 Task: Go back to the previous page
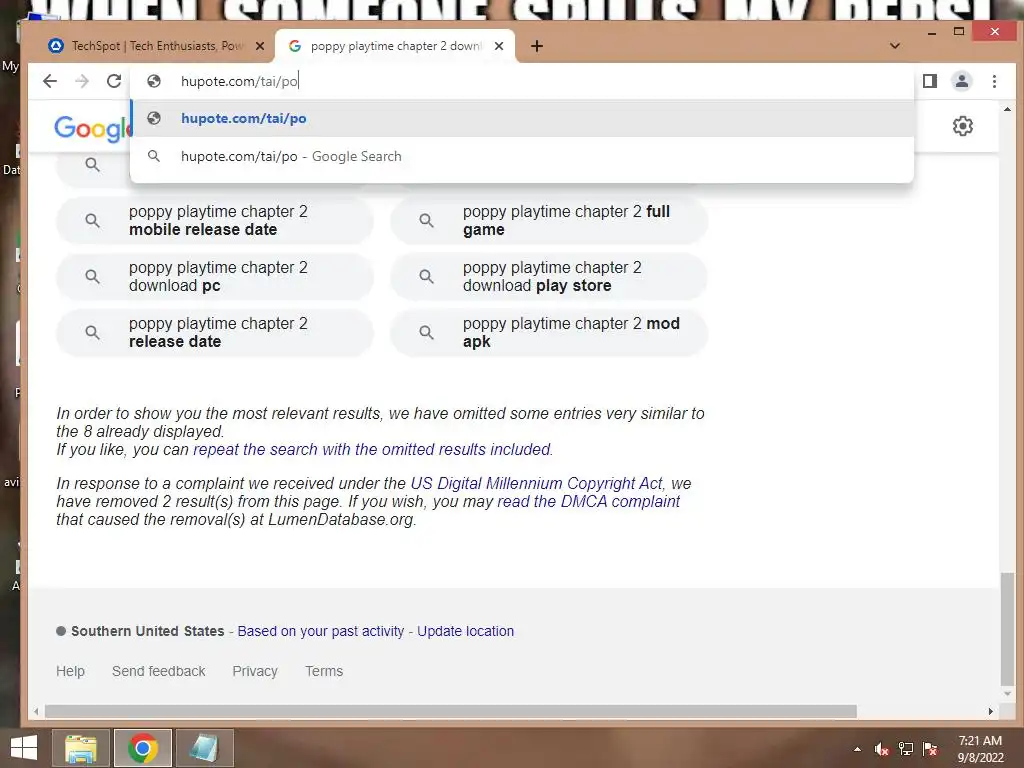(50, 81)
